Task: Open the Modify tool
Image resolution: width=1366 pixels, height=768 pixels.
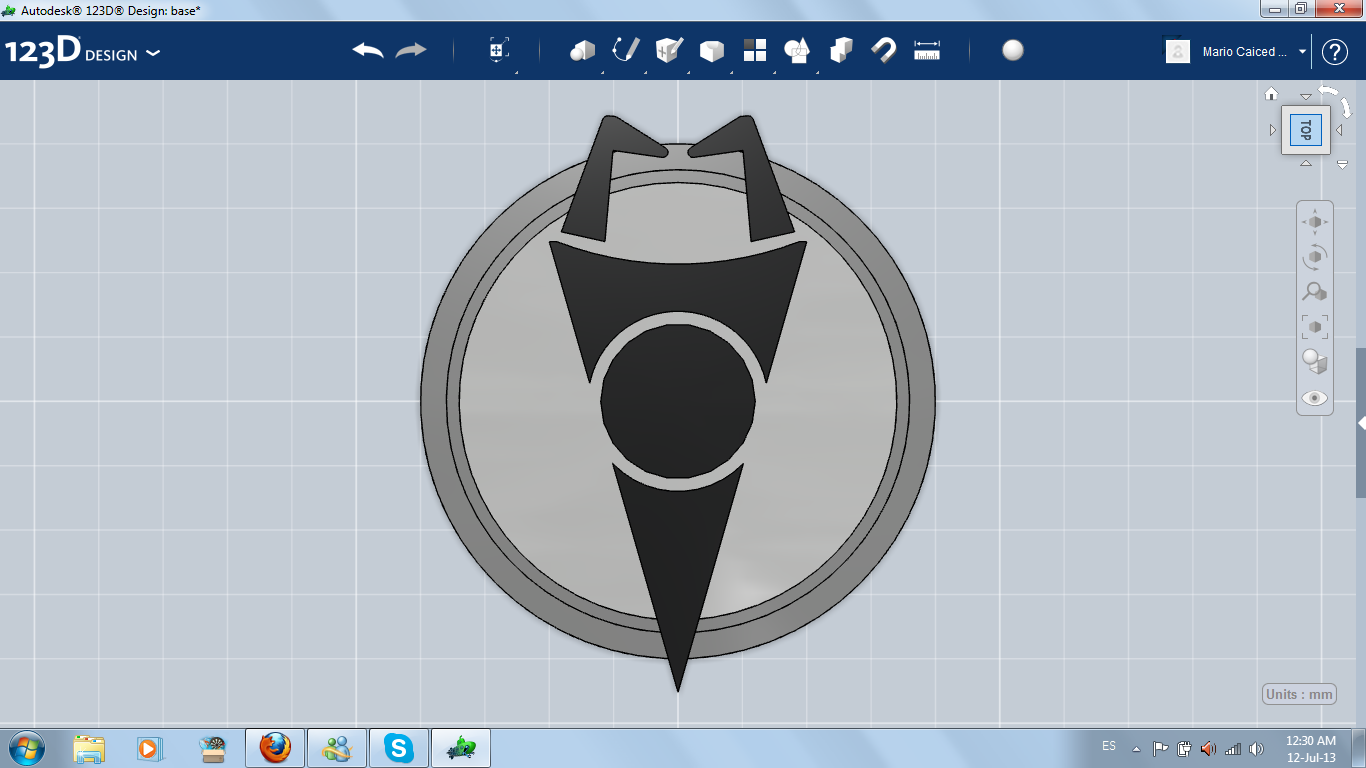Action: pyautogui.click(x=712, y=50)
